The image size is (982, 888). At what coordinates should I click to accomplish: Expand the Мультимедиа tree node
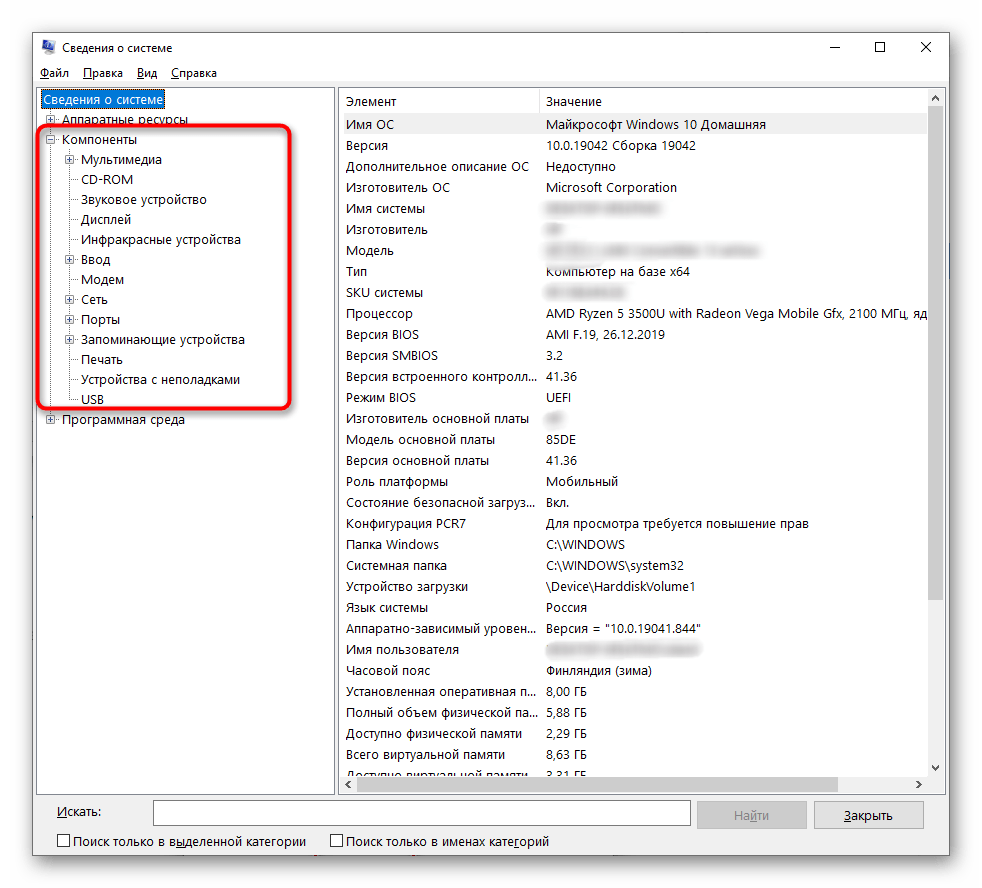tap(70, 160)
